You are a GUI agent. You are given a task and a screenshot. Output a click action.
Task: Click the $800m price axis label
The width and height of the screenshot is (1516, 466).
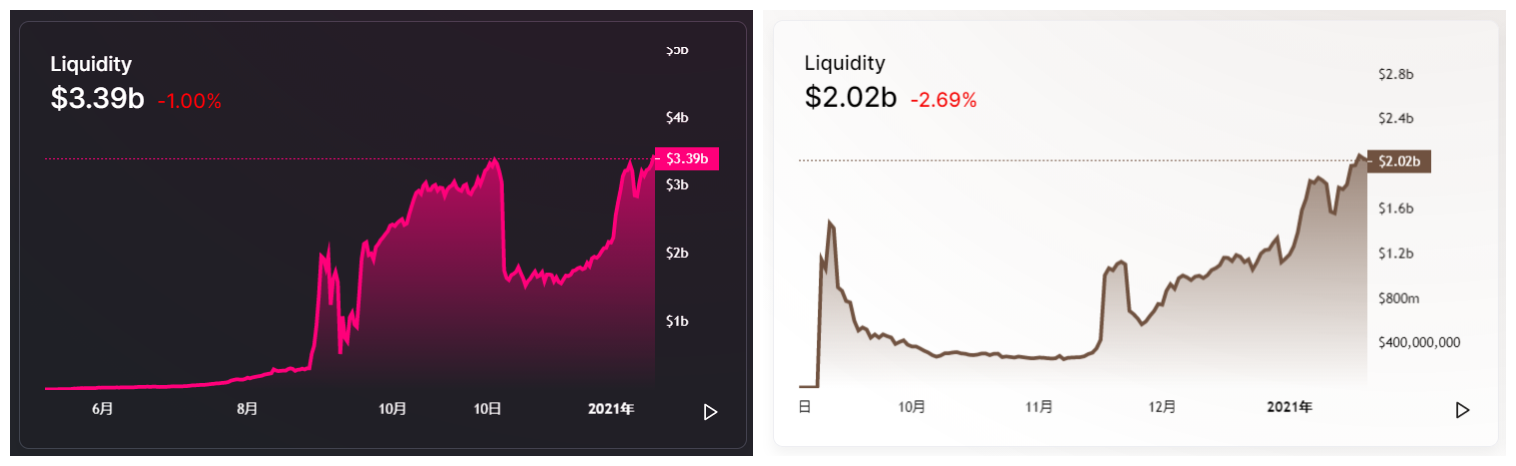tap(1397, 298)
